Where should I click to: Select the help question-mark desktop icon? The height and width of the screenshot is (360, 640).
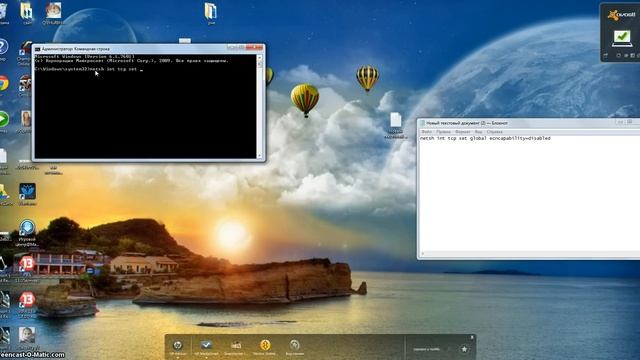(3, 47)
